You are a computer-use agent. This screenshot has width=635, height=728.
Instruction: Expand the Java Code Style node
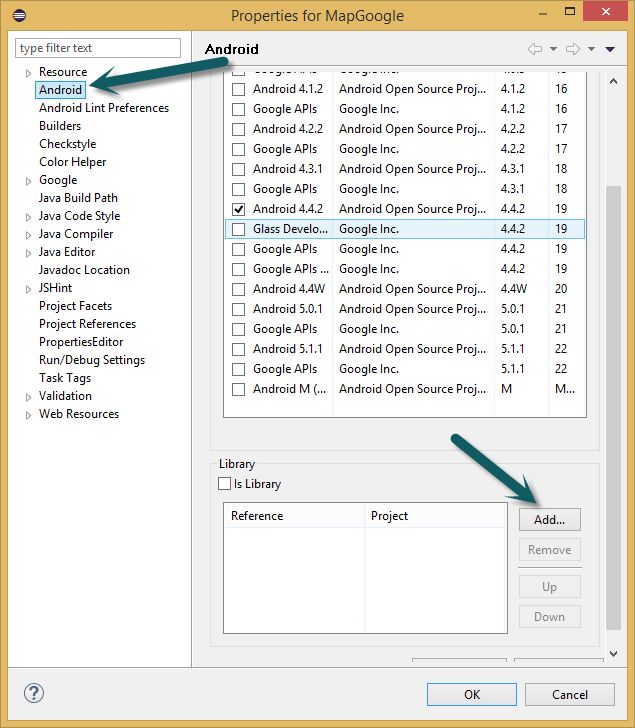click(28, 217)
